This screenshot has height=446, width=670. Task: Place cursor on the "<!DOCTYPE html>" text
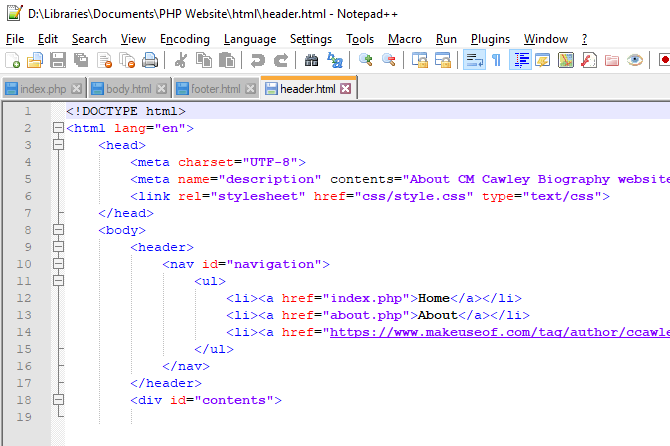coord(126,111)
